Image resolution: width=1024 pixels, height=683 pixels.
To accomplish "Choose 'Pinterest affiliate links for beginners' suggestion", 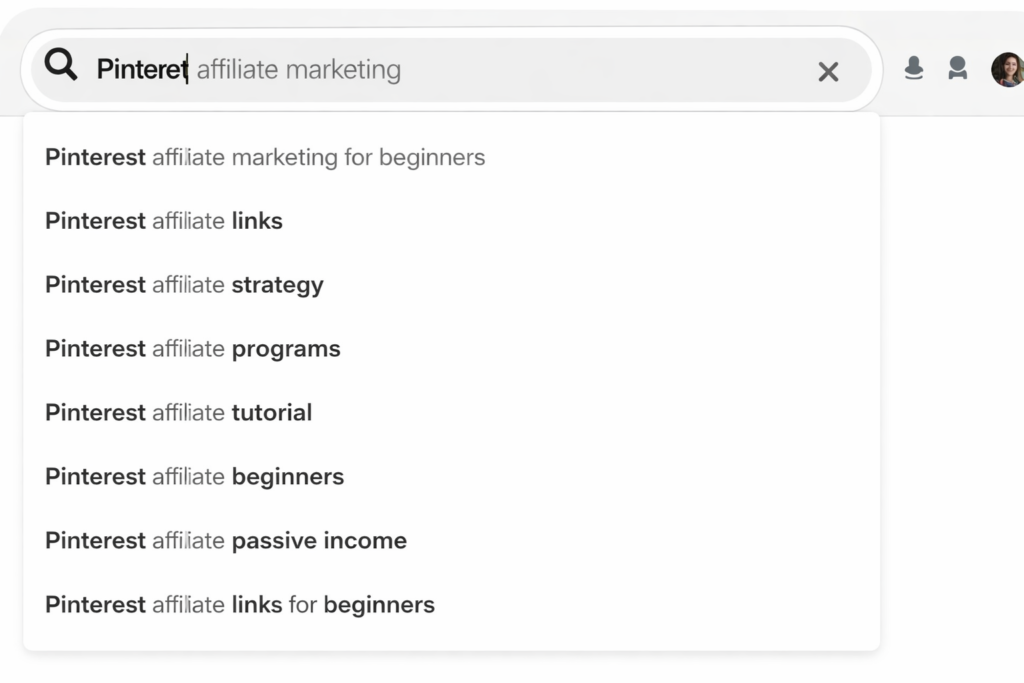I will 240,605.
